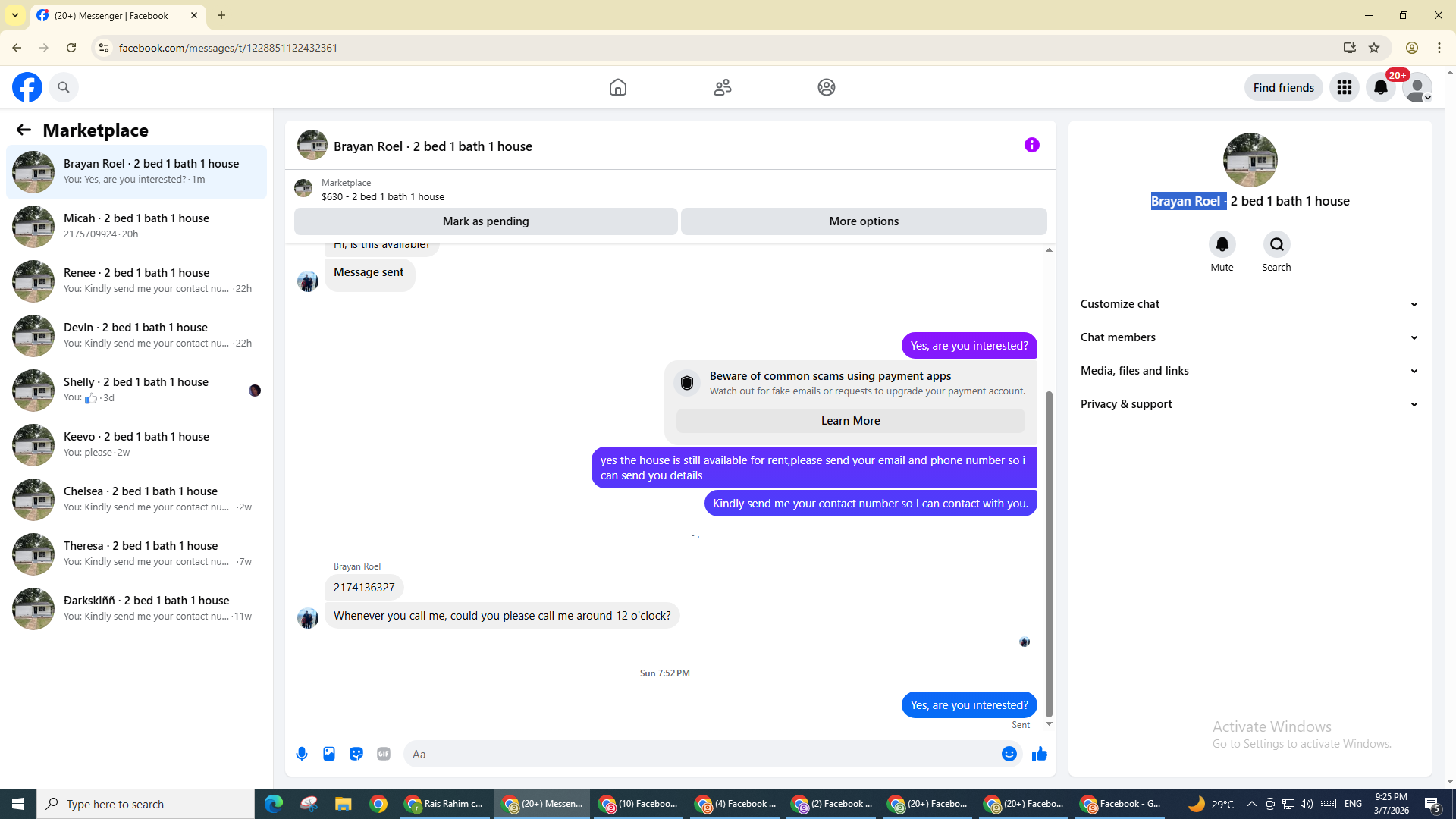The image size is (1456, 819).
Task: Open Micah's 2 bed 1 bath conversation
Action: [x=136, y=226]
